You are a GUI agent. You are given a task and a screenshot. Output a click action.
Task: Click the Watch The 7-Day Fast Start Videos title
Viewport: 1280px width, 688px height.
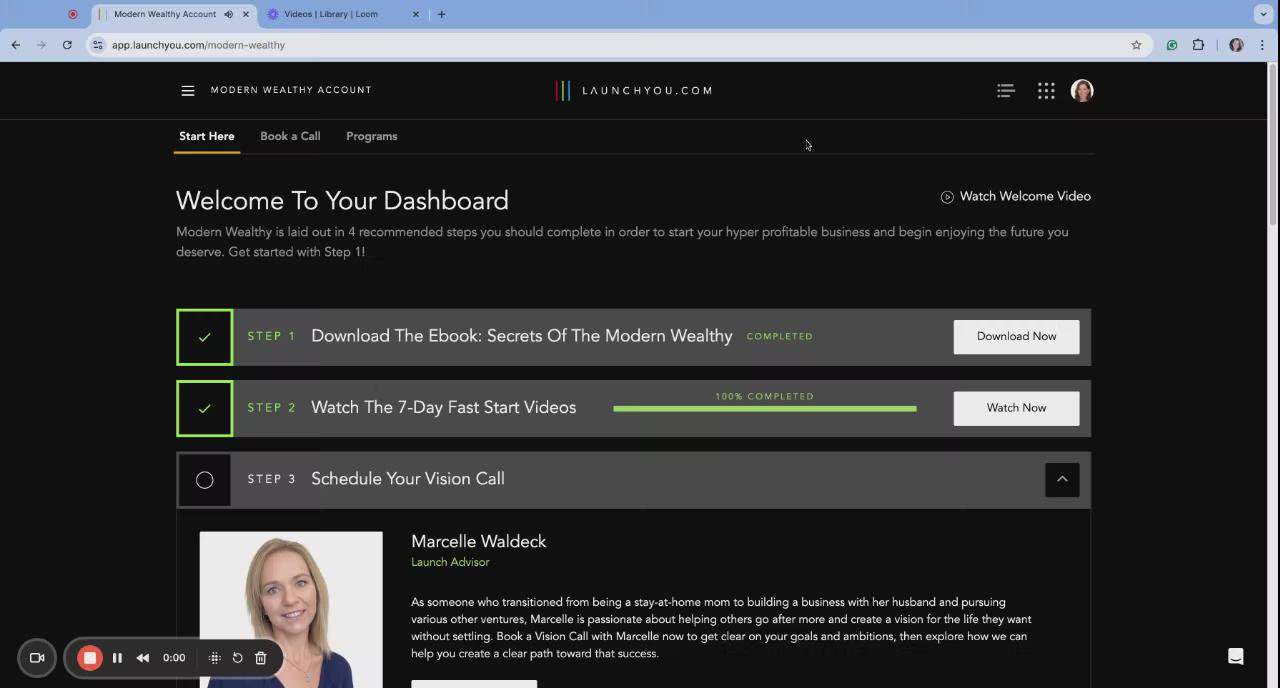point(444,408)
